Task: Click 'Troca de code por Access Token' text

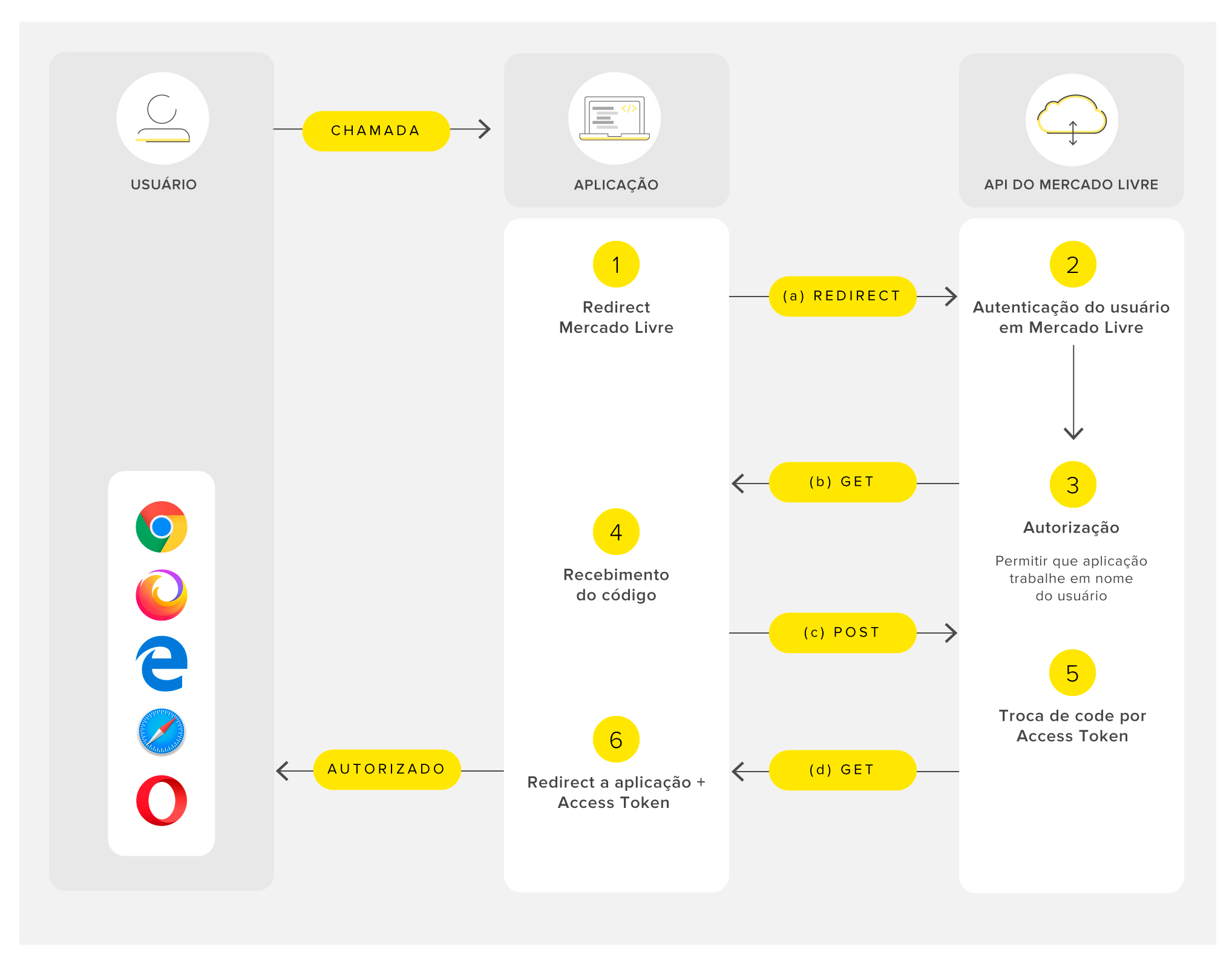Action: pos(1072,726)
